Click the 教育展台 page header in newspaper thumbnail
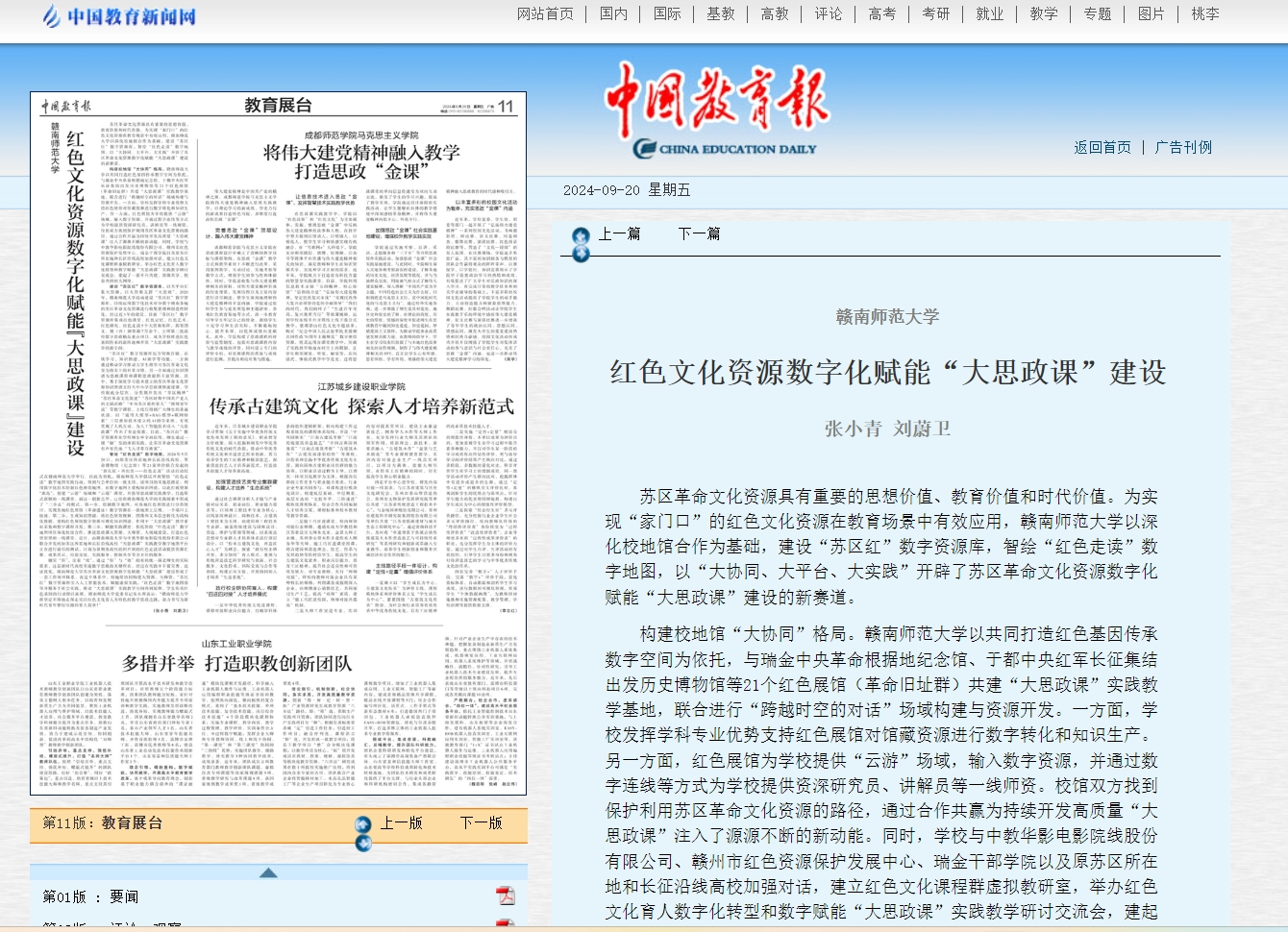The image size is (1288, 932). click(x=278, y=105)
